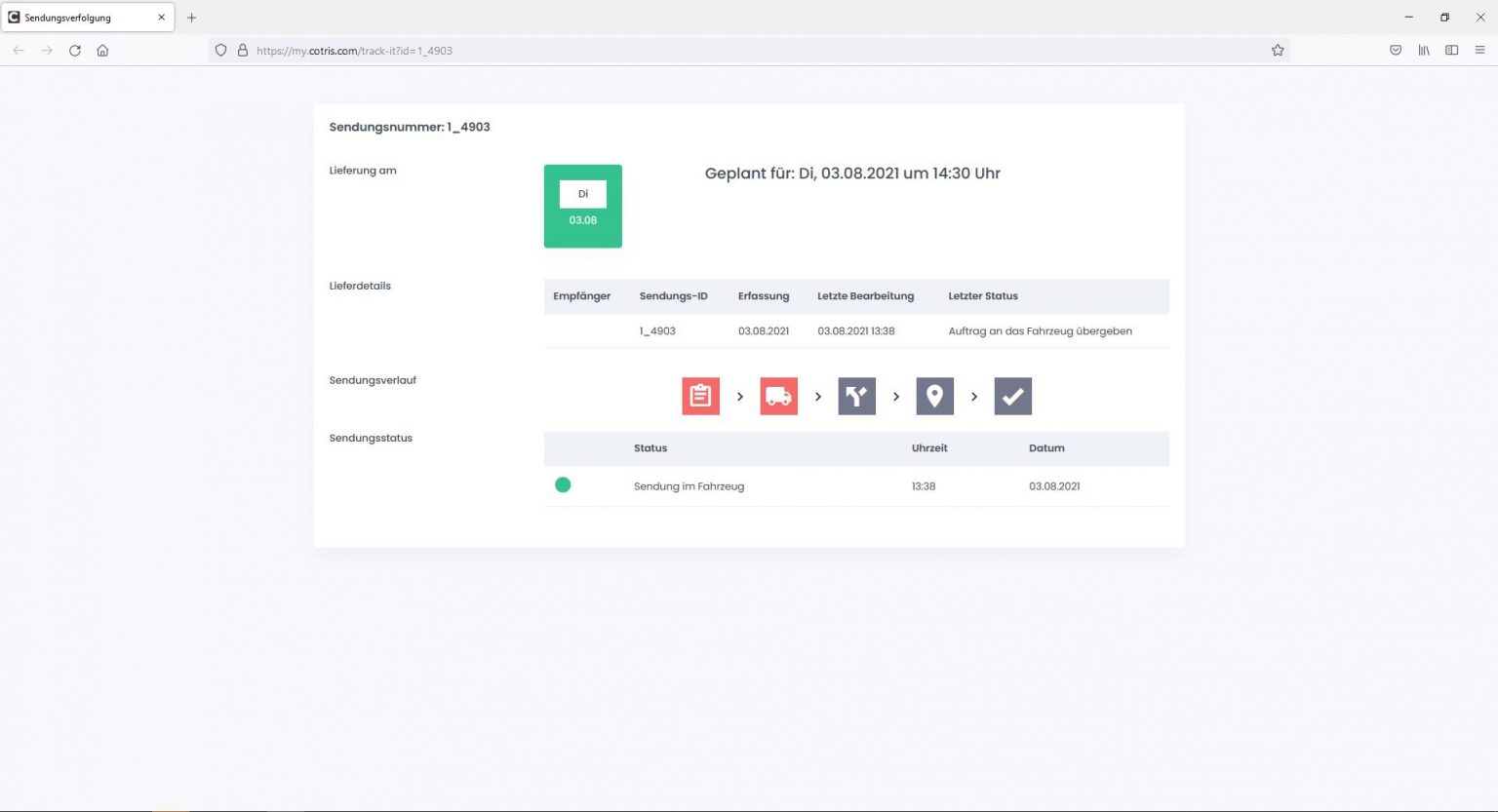Click the green delivery date tile
Screen dimensions: 1498x812
[x=582, y=206]
